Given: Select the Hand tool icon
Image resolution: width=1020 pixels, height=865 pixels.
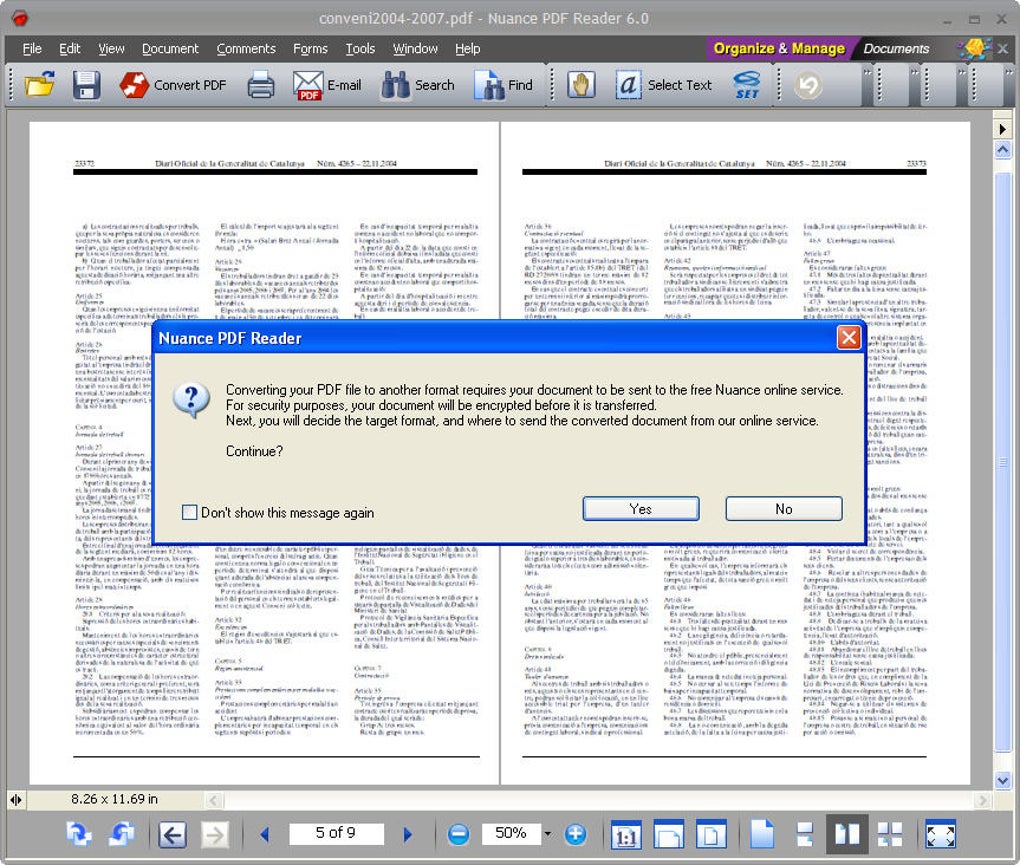Looking at the screenshot, I should (581, 85).
